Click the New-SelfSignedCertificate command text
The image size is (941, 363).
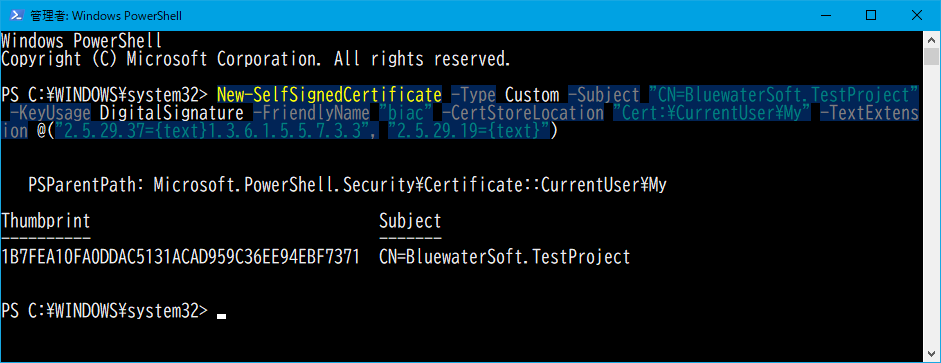click(x=329, y=95)
